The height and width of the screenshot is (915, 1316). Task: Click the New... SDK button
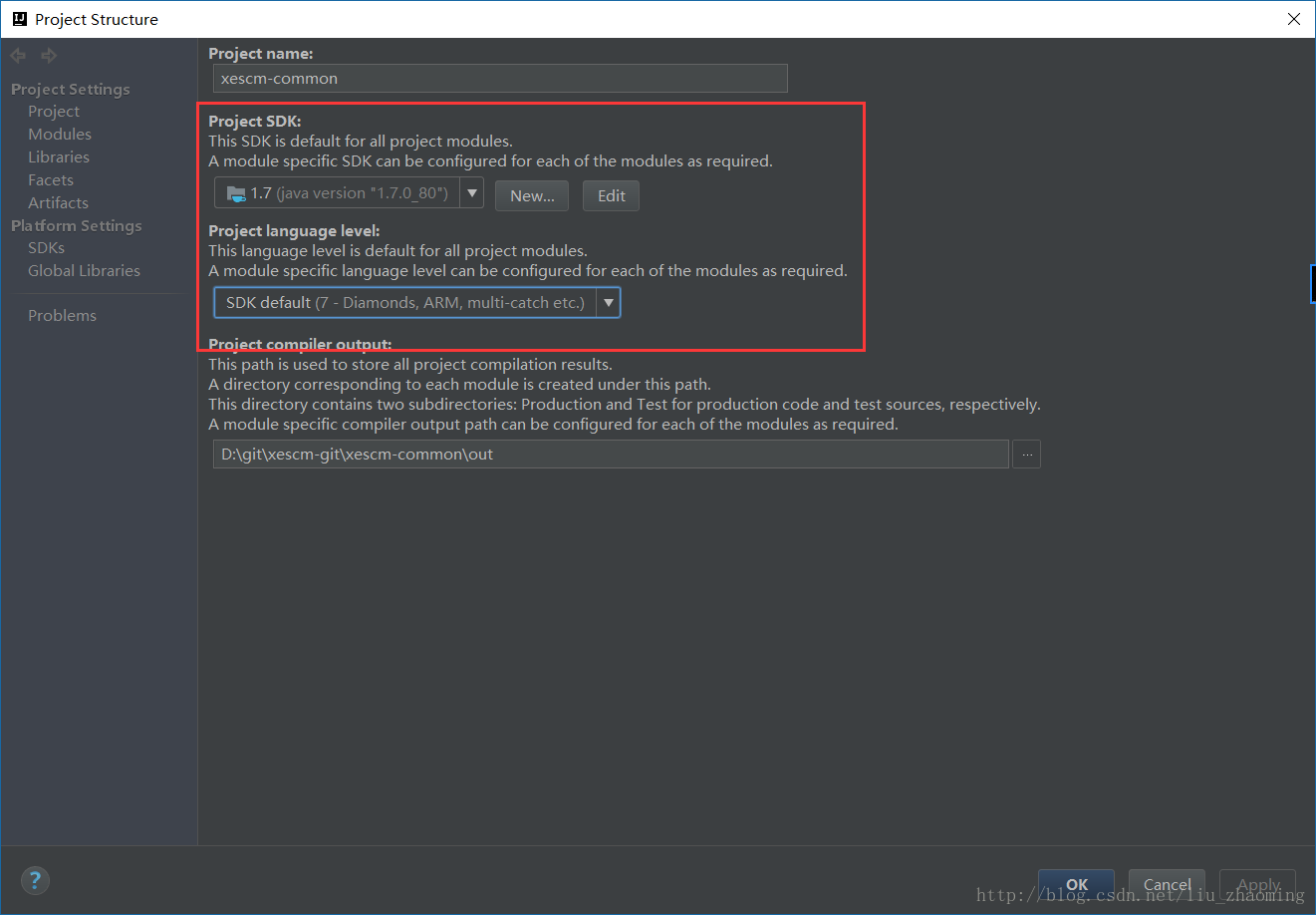pyautogui.click(x=532, y=196)
